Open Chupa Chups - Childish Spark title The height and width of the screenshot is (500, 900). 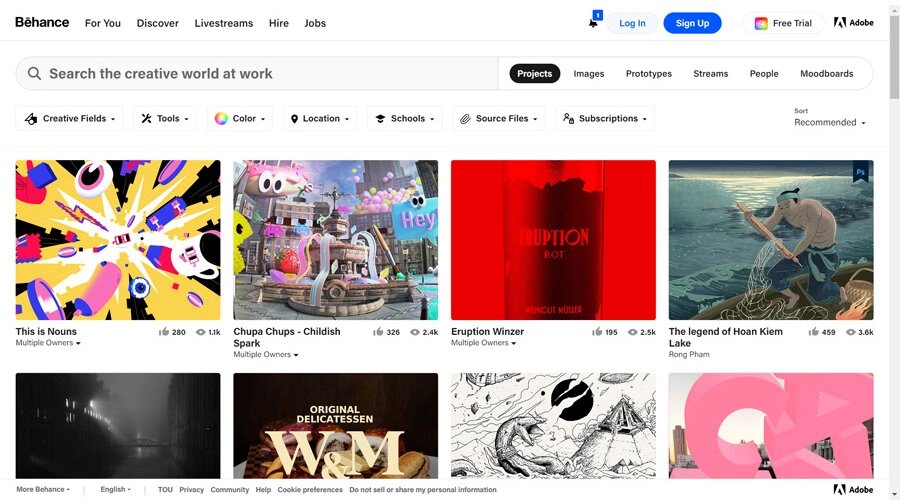(x=287, y=338)
